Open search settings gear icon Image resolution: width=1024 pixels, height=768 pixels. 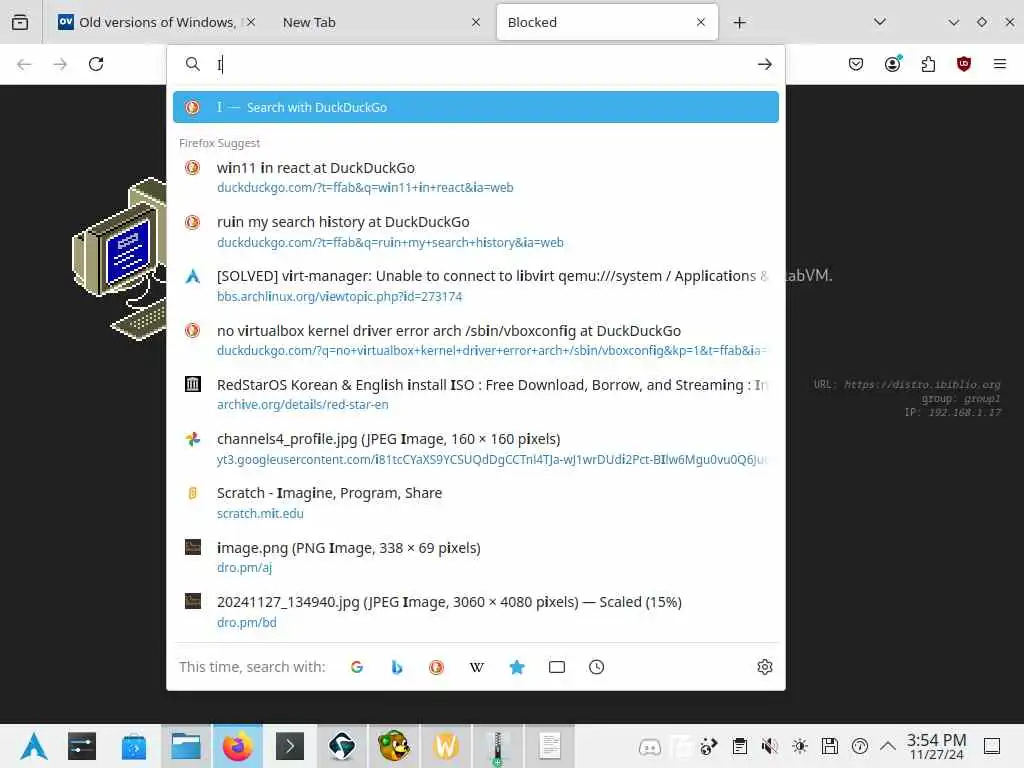(765, 667)
